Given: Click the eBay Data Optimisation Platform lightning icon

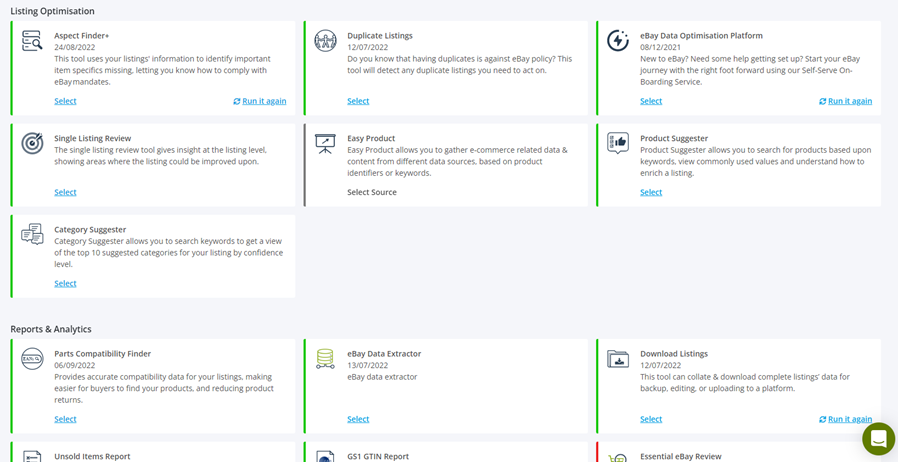Looking at the screenshot, I should [x=618, y=41].
